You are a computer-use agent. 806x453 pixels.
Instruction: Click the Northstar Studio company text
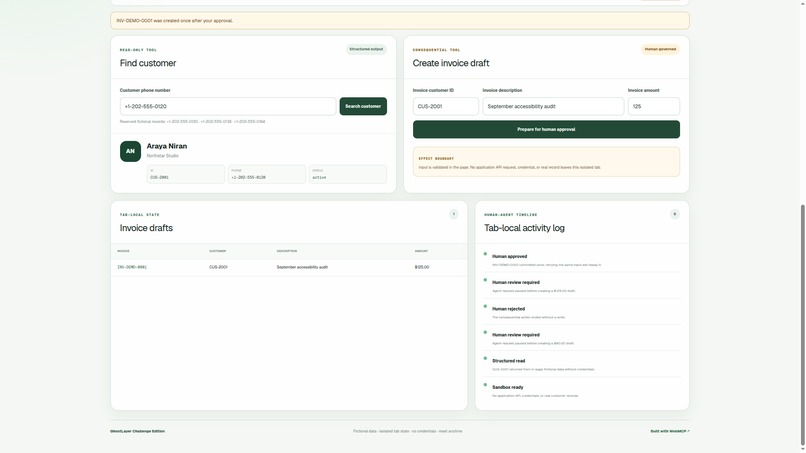tap(162, 156)
